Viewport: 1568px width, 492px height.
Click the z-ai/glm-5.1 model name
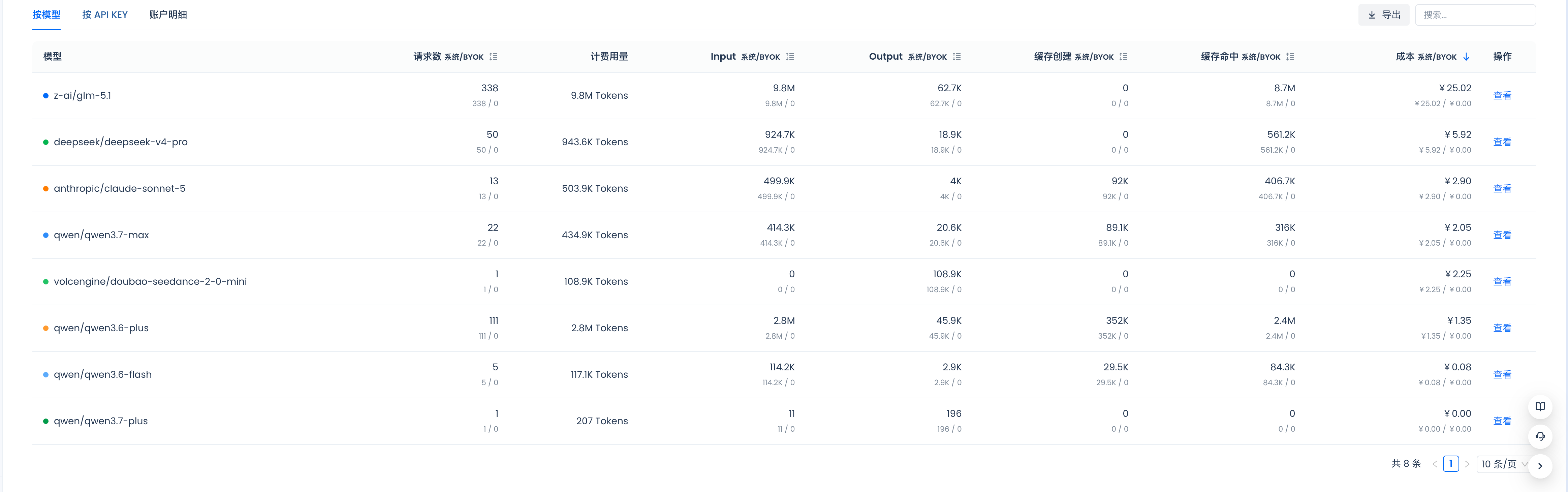(82, 96)
